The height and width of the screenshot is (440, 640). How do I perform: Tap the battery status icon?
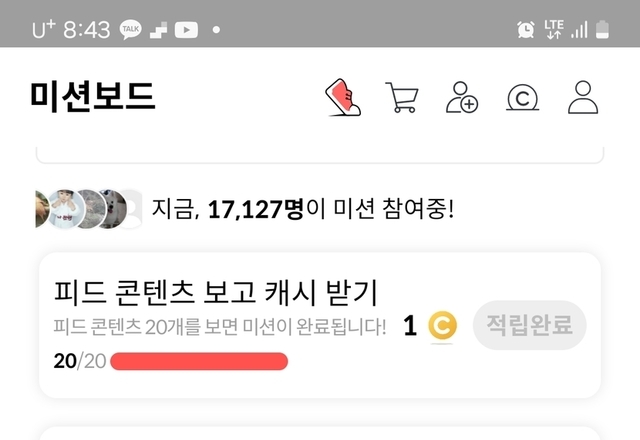click(x=602, y=30)
